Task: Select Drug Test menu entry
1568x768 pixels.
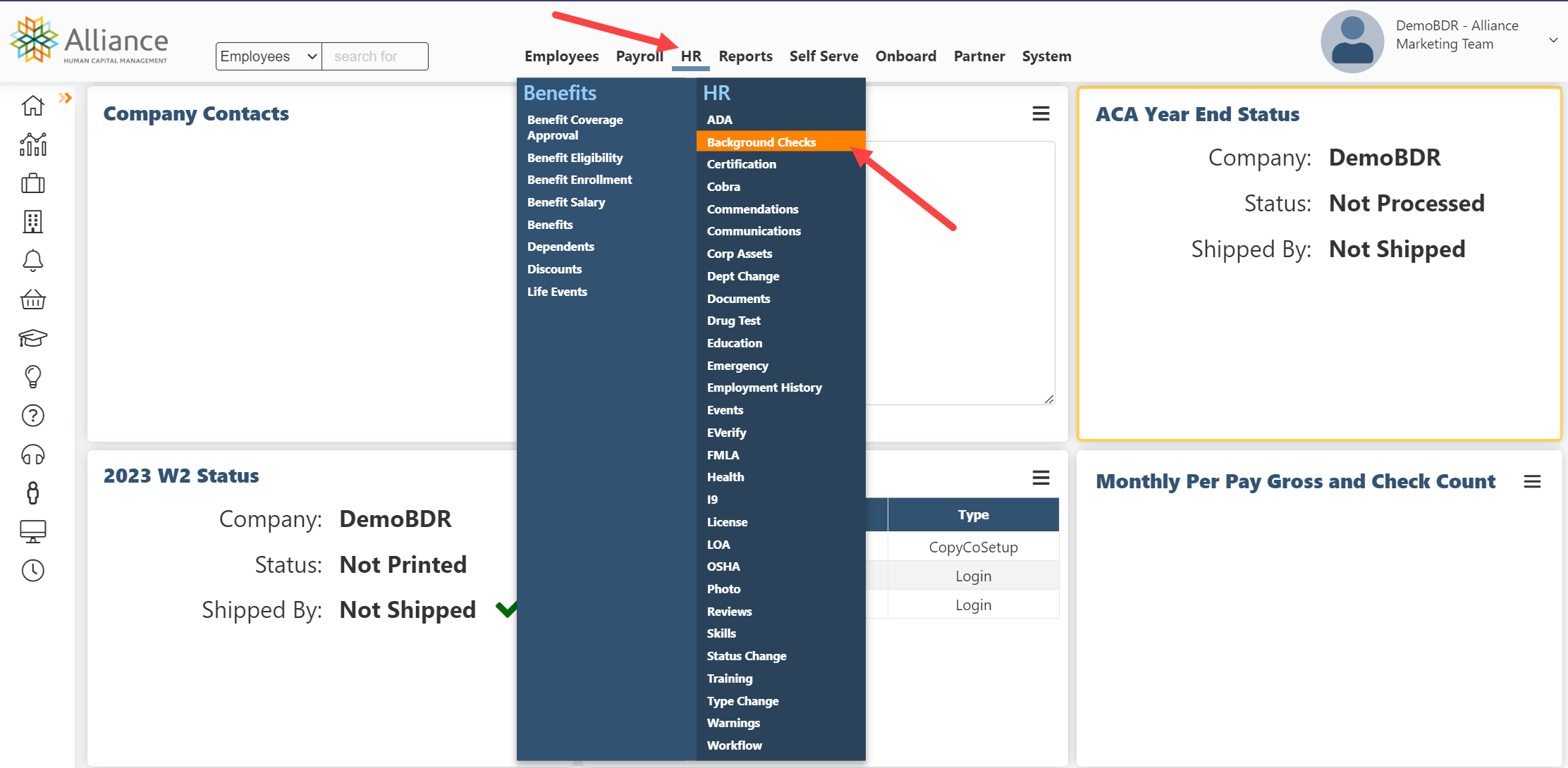Action: 733,321
